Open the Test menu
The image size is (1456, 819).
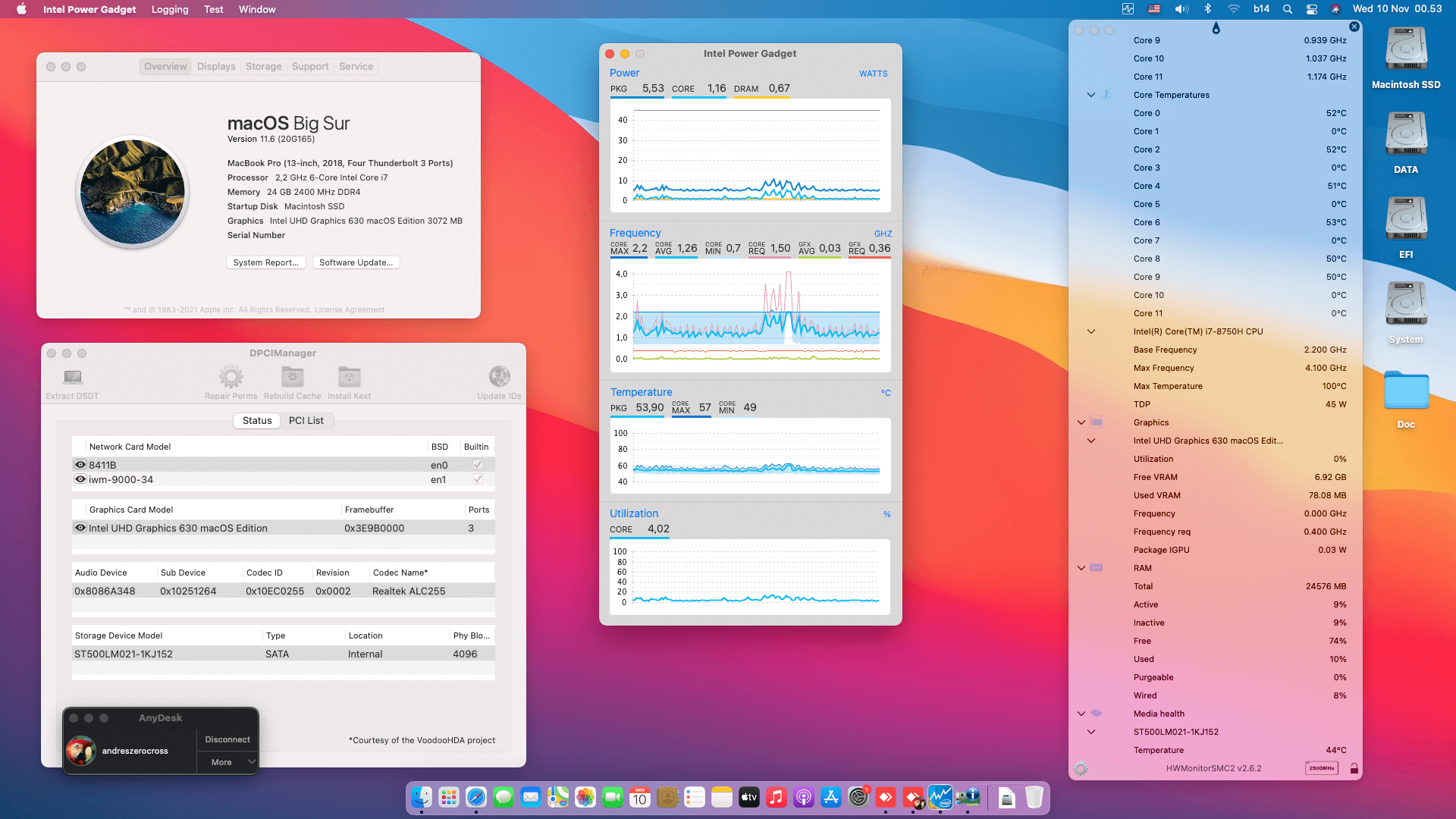[x=213, y=9]
